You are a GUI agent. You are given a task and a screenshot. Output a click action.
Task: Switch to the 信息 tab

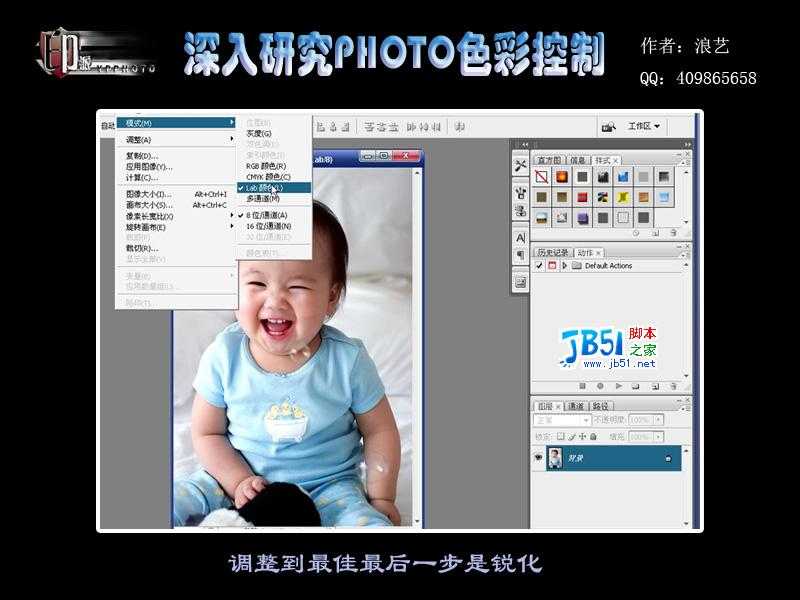[x=578, y=160]
